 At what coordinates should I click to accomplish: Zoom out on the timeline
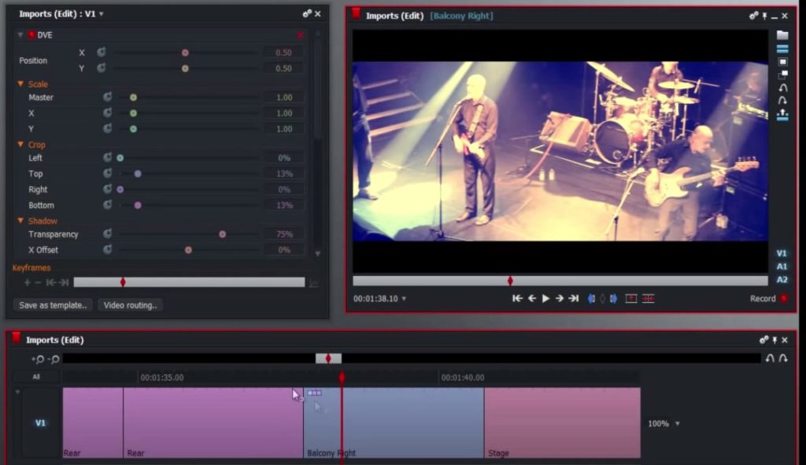(53, 359)
